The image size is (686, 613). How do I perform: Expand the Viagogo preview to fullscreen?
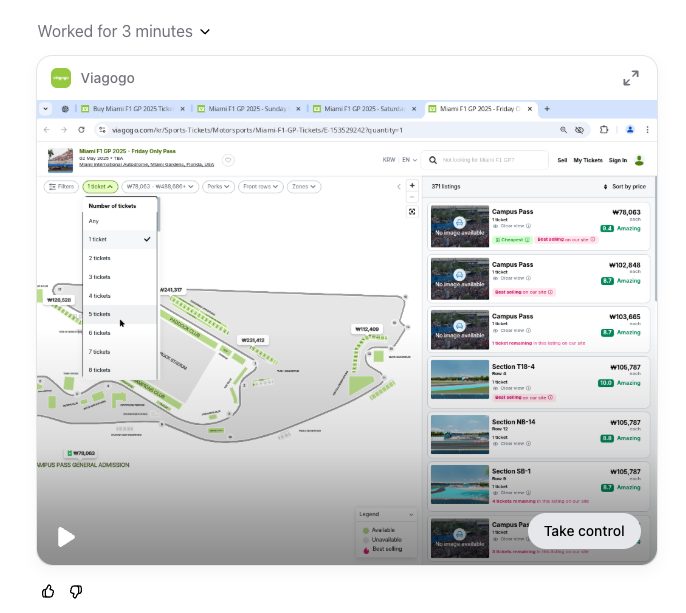(x=630, y=78)
